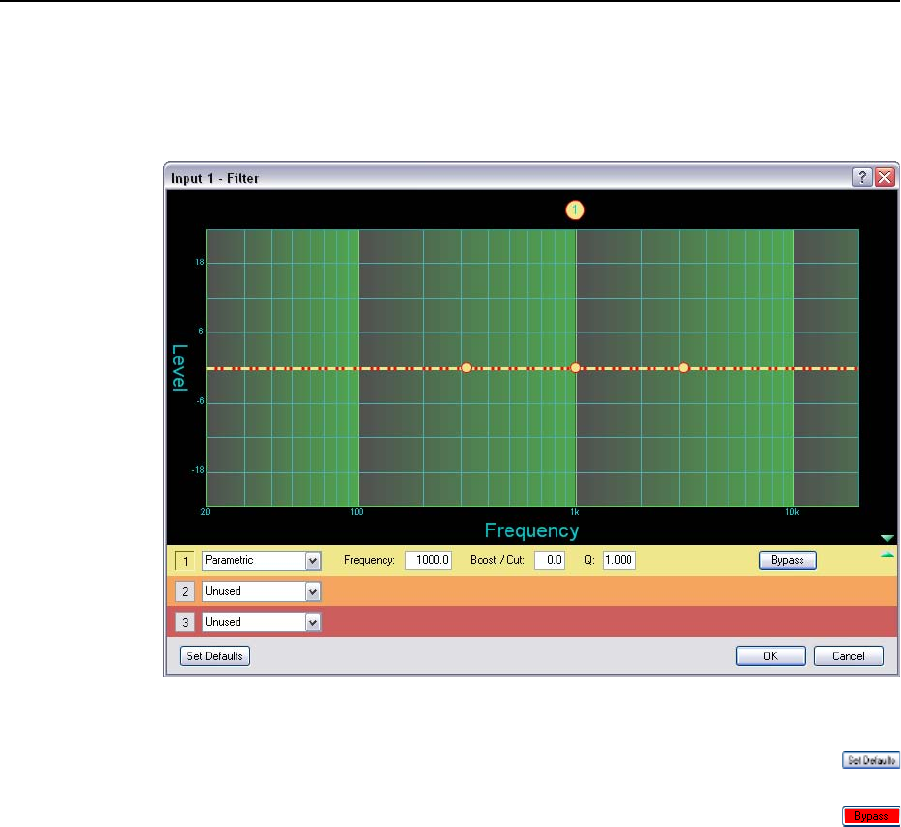Screen dimensions: 901x827
Task: Click the help question mark button
Action: [x=861, y=177]
